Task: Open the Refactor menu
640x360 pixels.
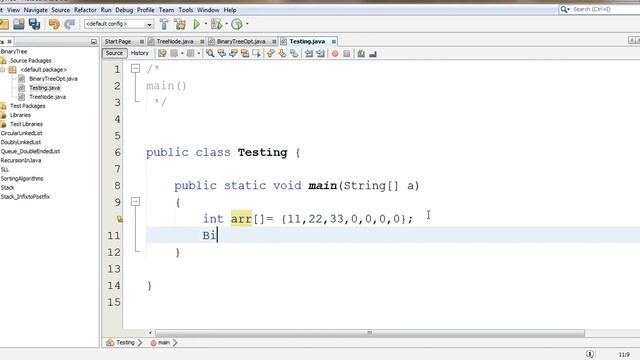Action: click(85, 10)
